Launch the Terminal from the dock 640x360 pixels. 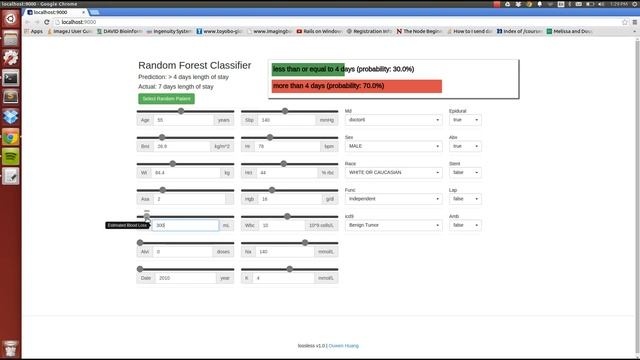(11, 78)
